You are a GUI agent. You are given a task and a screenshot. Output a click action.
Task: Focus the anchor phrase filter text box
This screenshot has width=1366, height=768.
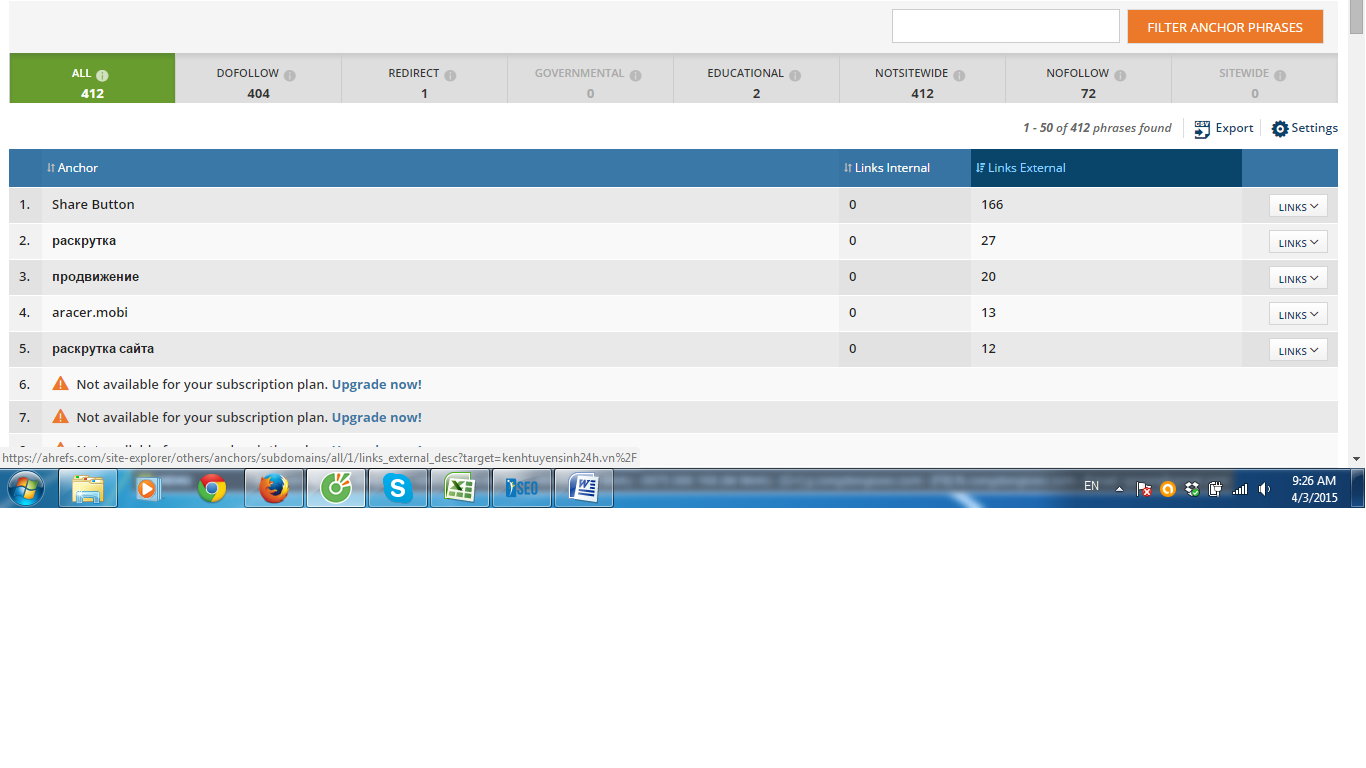(1005, 27)
